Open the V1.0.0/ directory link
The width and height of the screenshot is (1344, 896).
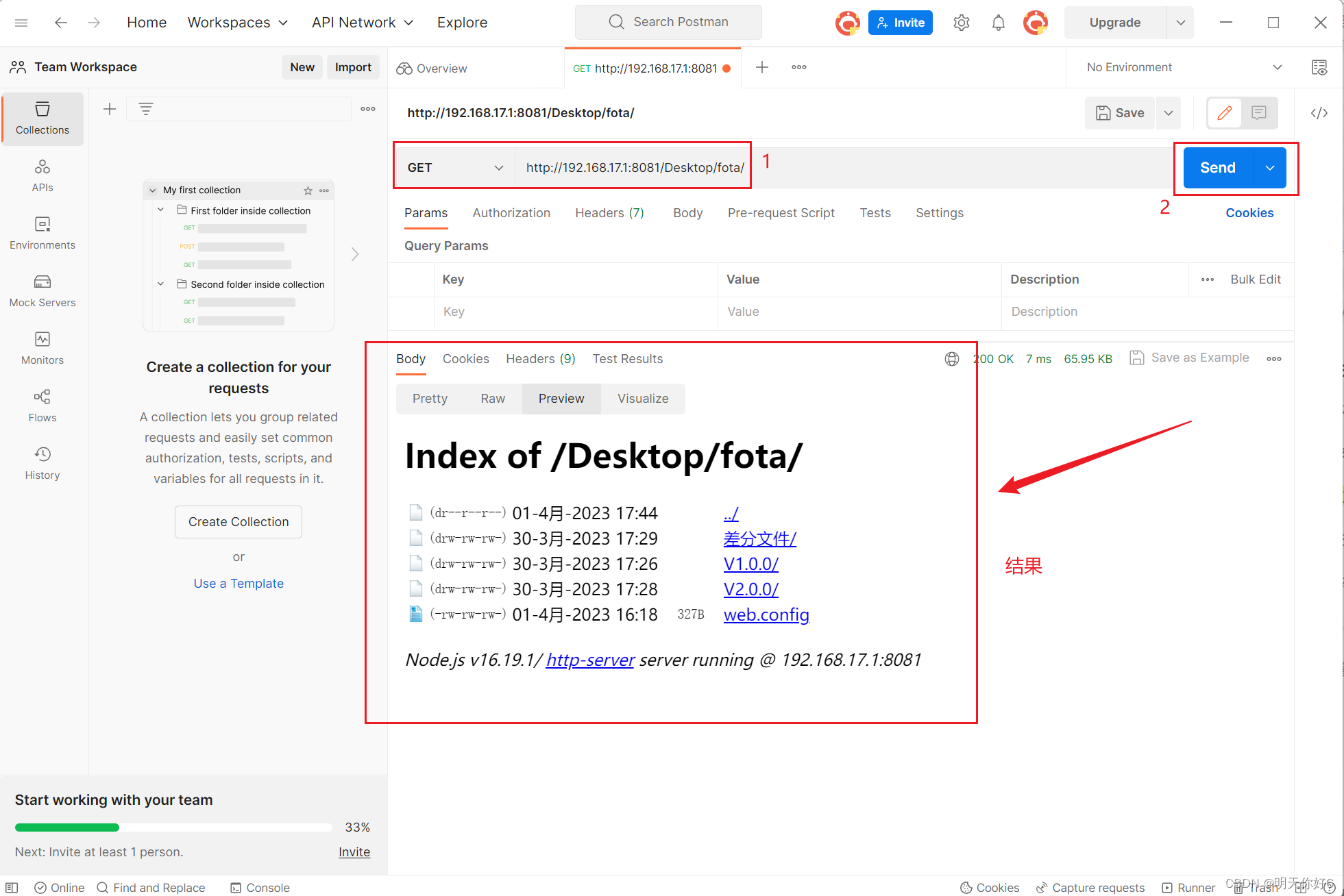tap(750, 564)
